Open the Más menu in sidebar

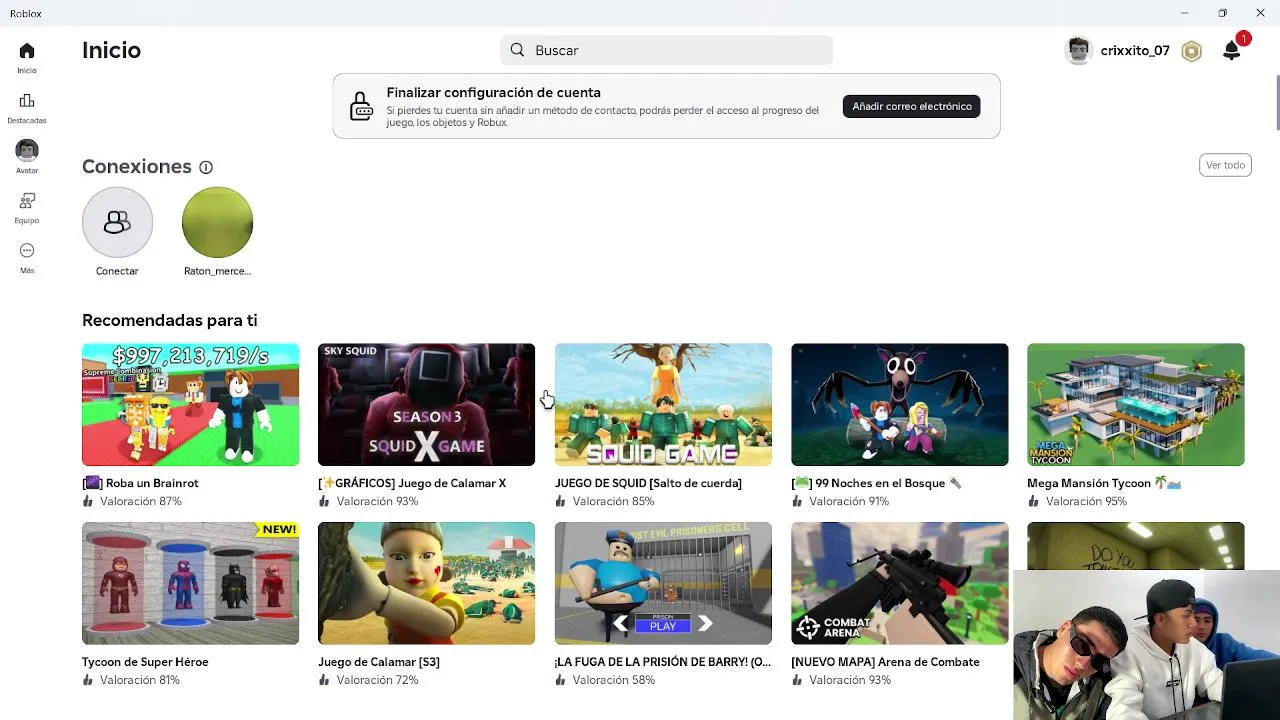pos(27,251)
